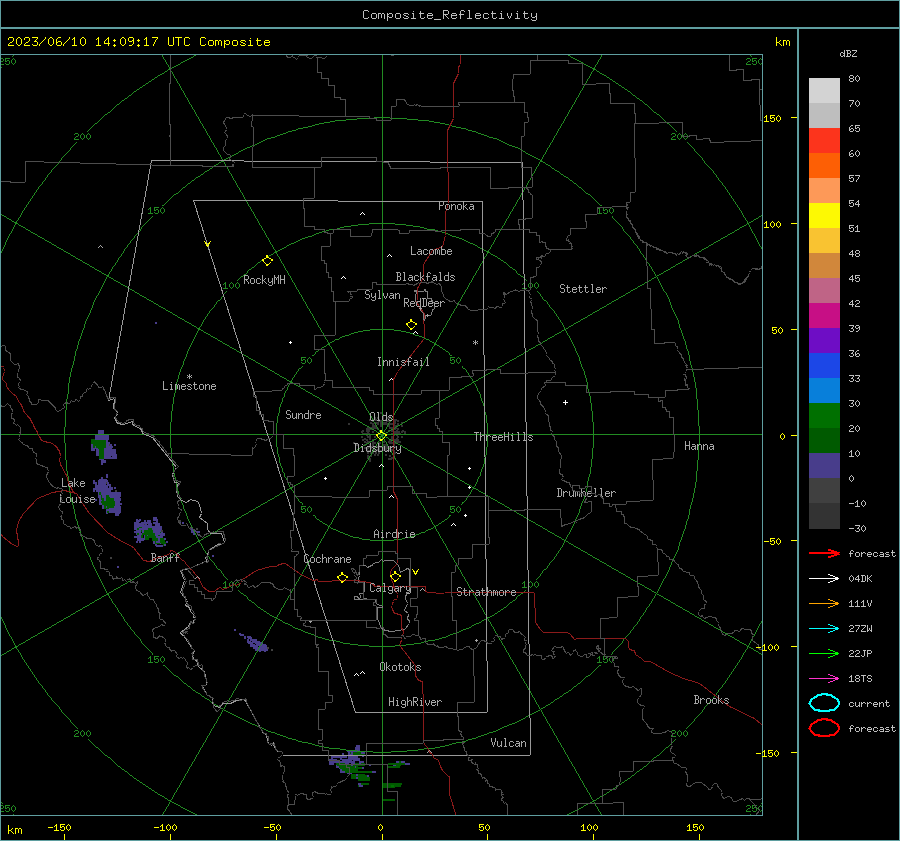The image size is (900, 841).
Task: Click the Banff label
Action: (165, 557)
